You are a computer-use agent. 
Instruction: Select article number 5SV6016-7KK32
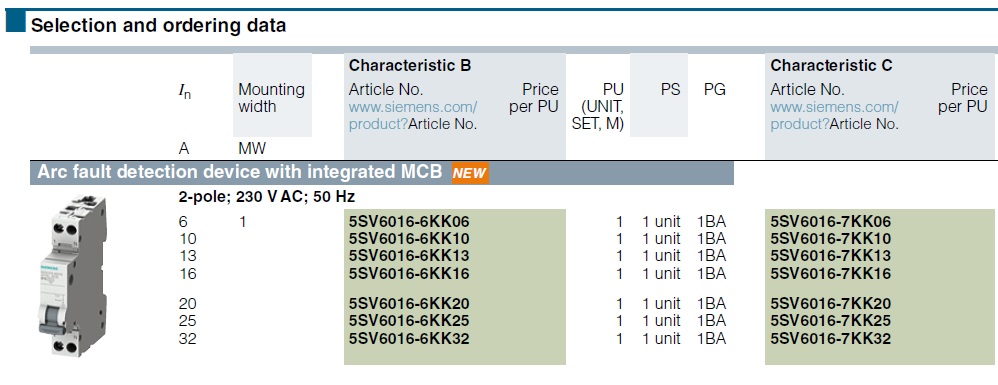click(x=831, y=338)
